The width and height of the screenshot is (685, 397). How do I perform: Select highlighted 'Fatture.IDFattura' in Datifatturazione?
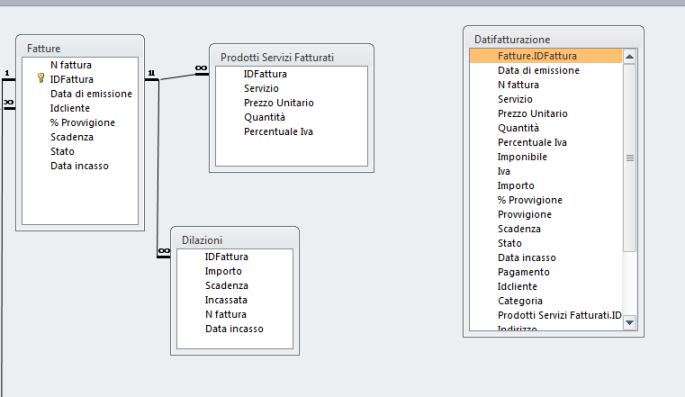pos(546,56)
